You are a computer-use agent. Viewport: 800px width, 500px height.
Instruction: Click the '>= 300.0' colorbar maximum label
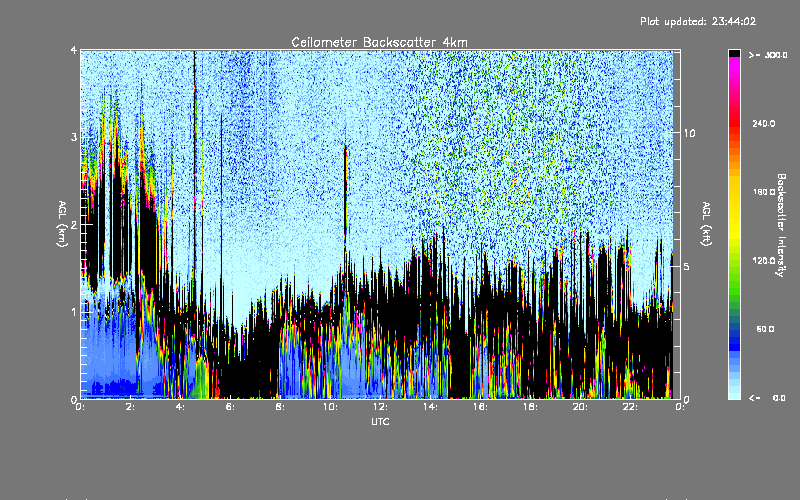768,55
